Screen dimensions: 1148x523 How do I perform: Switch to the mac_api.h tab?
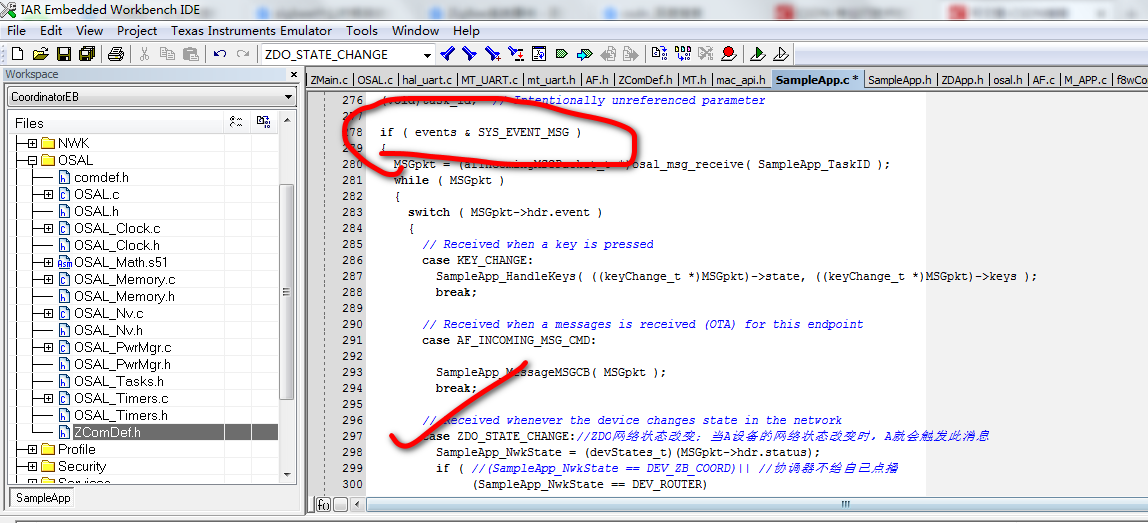tap(740, 80)
